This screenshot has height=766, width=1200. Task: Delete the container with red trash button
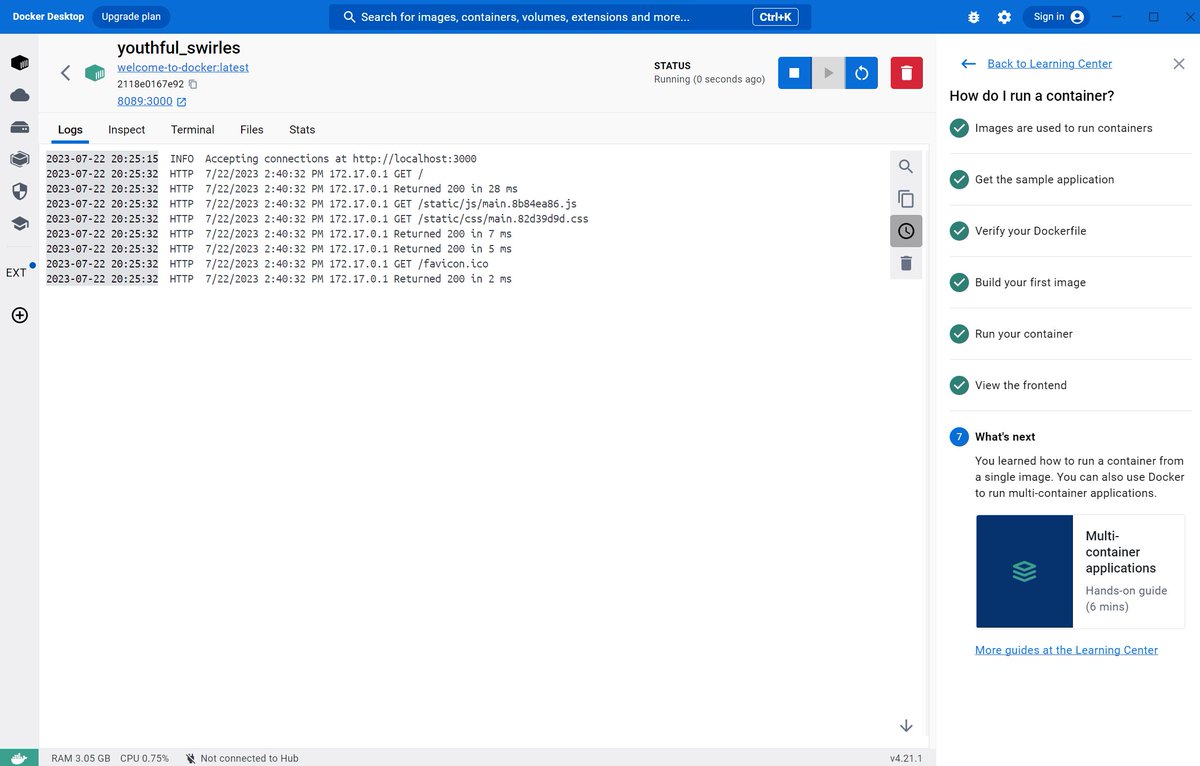(x=906, y=72)
